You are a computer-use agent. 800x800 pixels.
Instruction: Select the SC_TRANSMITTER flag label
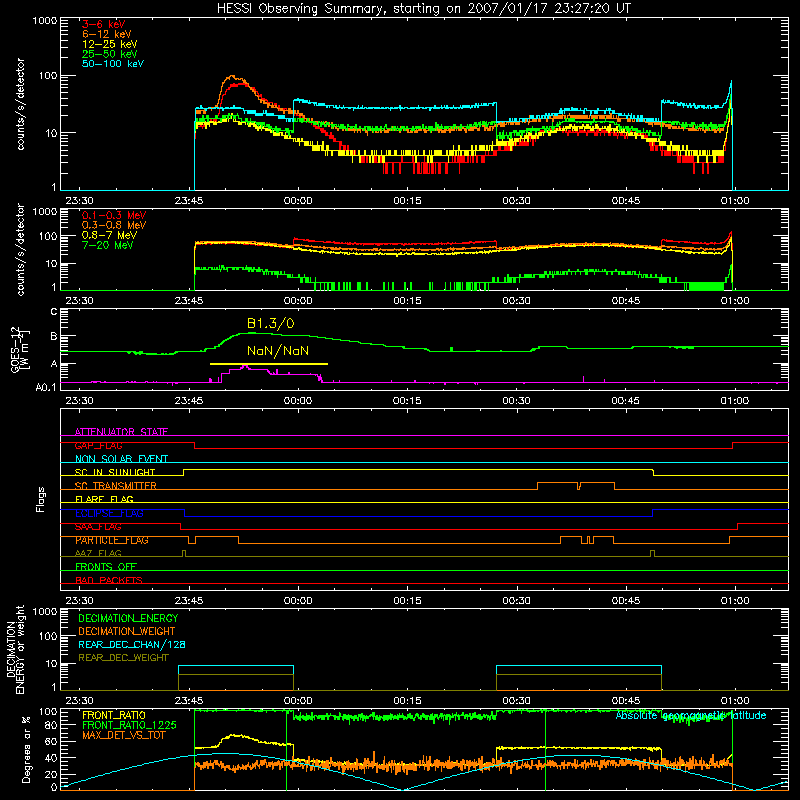[x=116, y=486]
